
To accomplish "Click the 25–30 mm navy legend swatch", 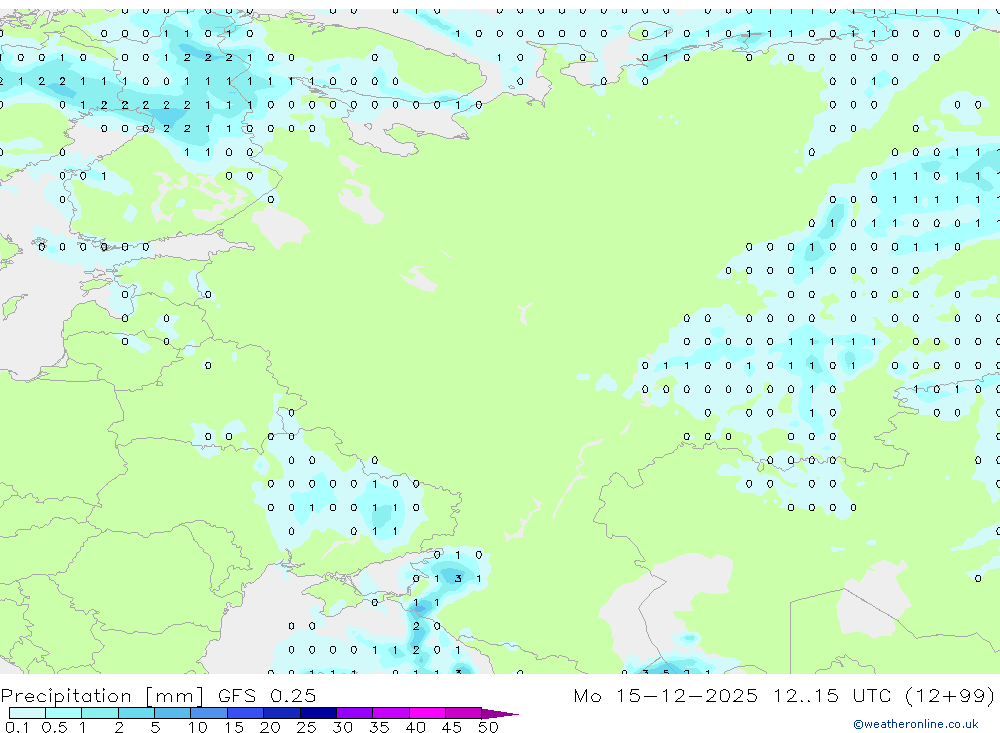I will 318,713.
